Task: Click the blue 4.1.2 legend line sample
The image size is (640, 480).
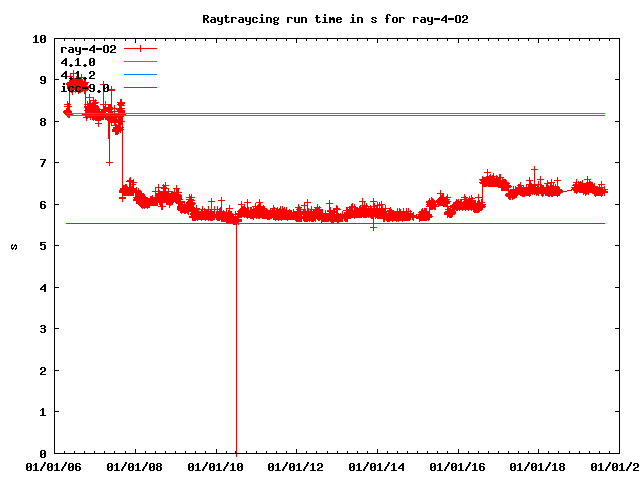Action: [141, 75]
